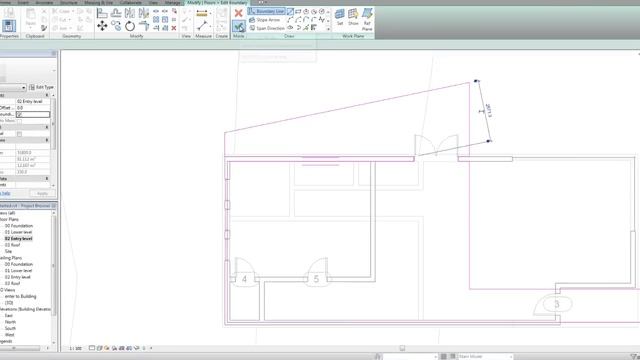The height and width of the screenshot is (360, 640).
Task: Click the red Delete icon in the Modify panel
Action: pos(174,28)
